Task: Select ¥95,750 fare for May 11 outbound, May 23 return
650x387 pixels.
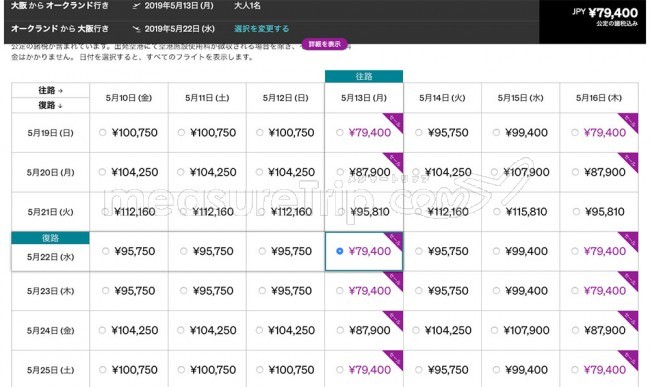Action: [x=207, y=291]
